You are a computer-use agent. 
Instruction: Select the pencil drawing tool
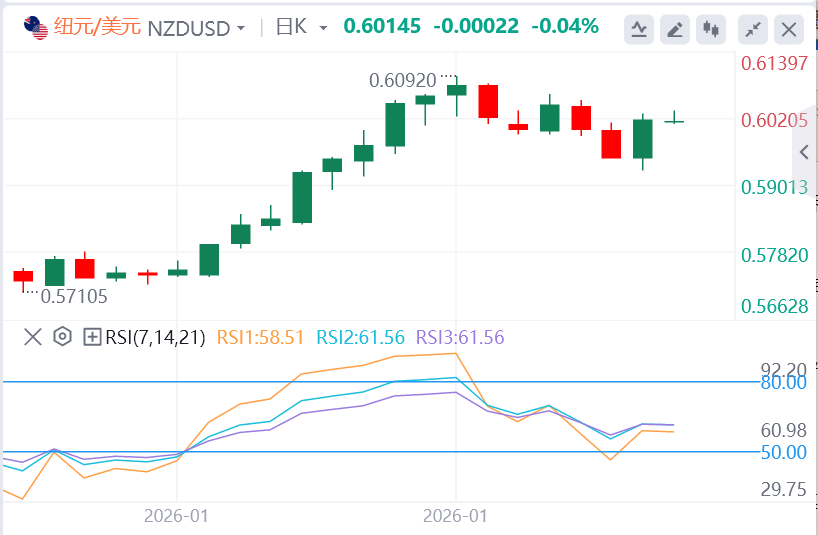point(676,29)
